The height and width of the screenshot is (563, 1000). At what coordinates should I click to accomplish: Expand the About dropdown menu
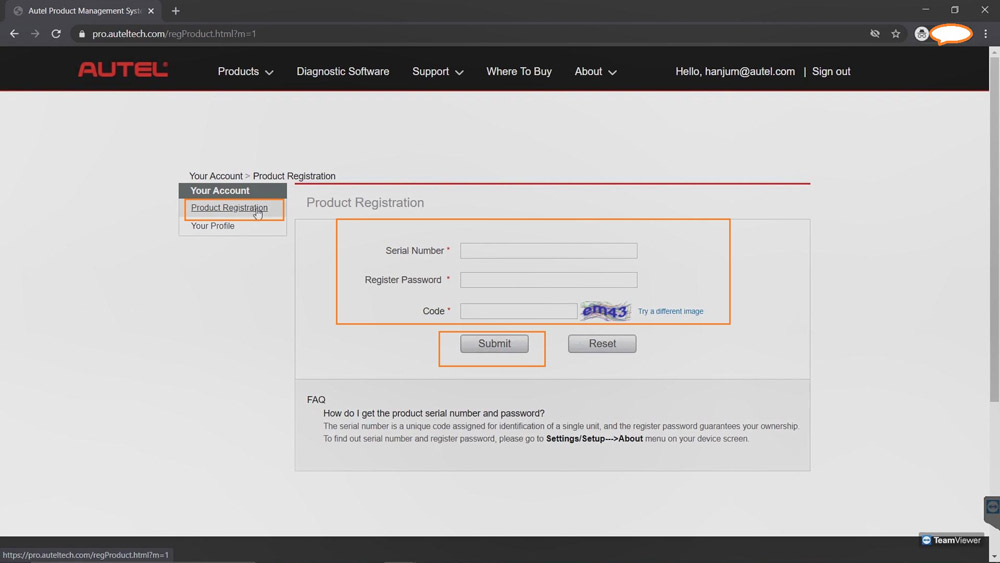(595, 71)
